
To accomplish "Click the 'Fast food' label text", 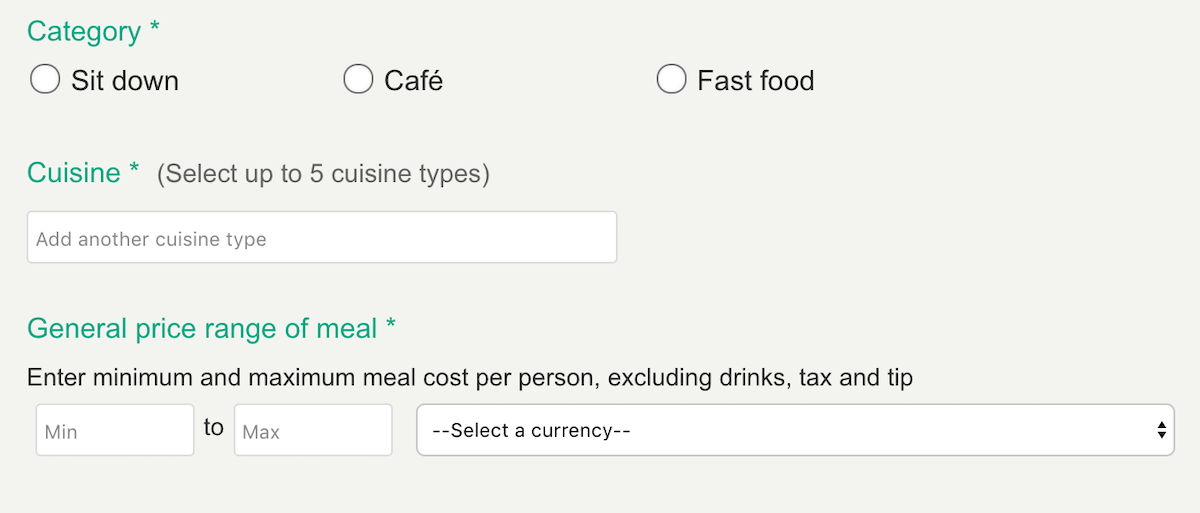I will (756, 80).
